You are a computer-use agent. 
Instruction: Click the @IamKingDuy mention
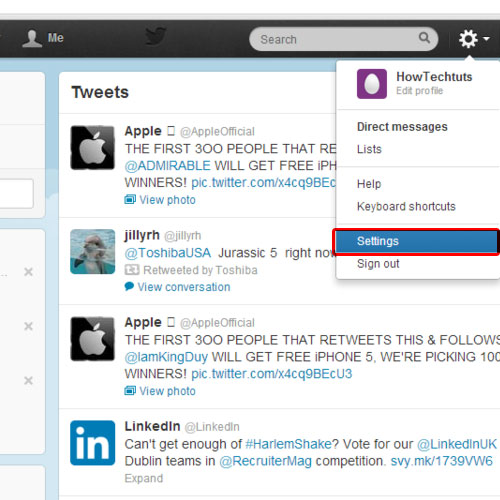pyautogui.click(x=166, y=357)
